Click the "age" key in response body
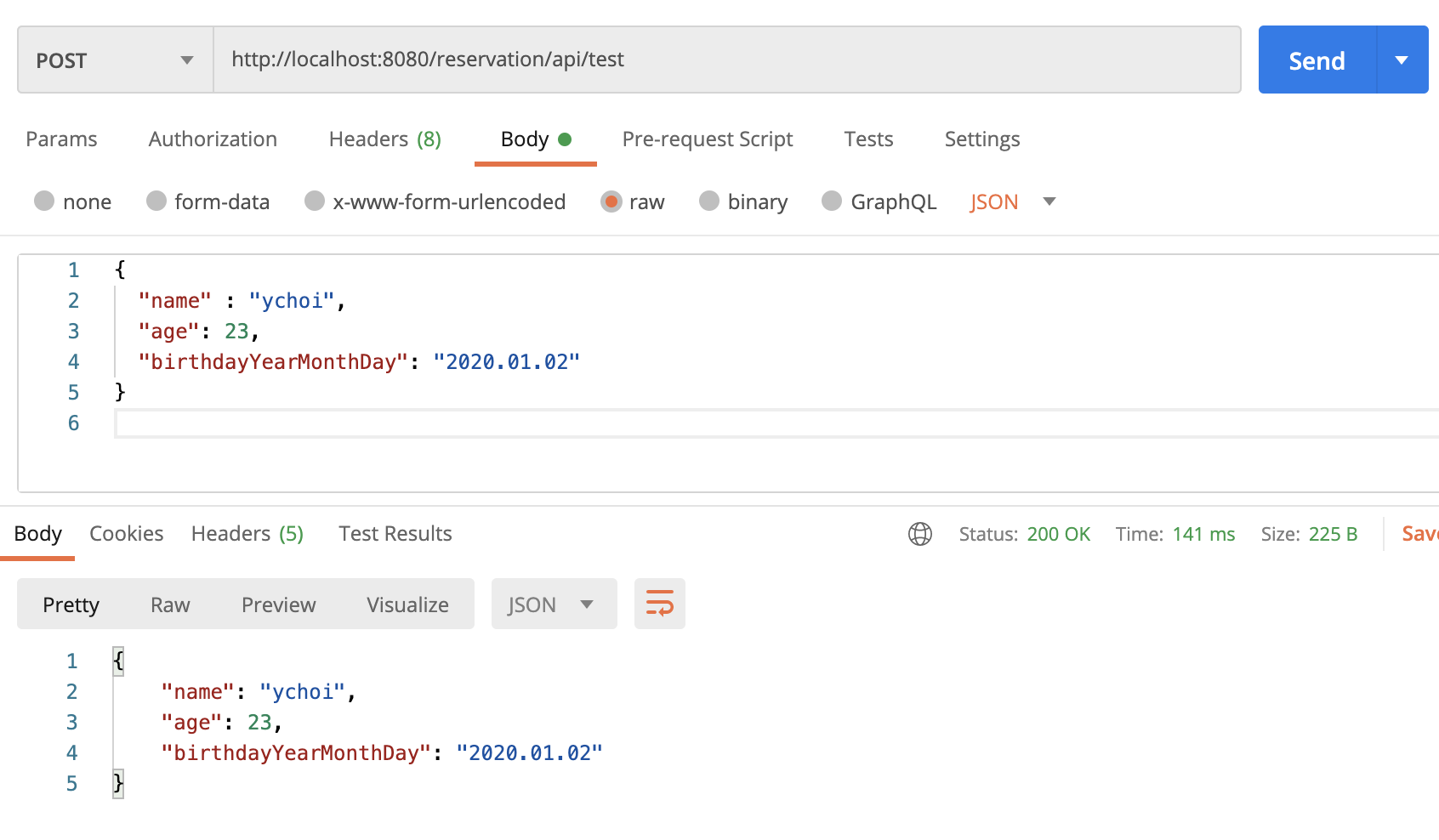The image size is (1439, 840). 191,723
